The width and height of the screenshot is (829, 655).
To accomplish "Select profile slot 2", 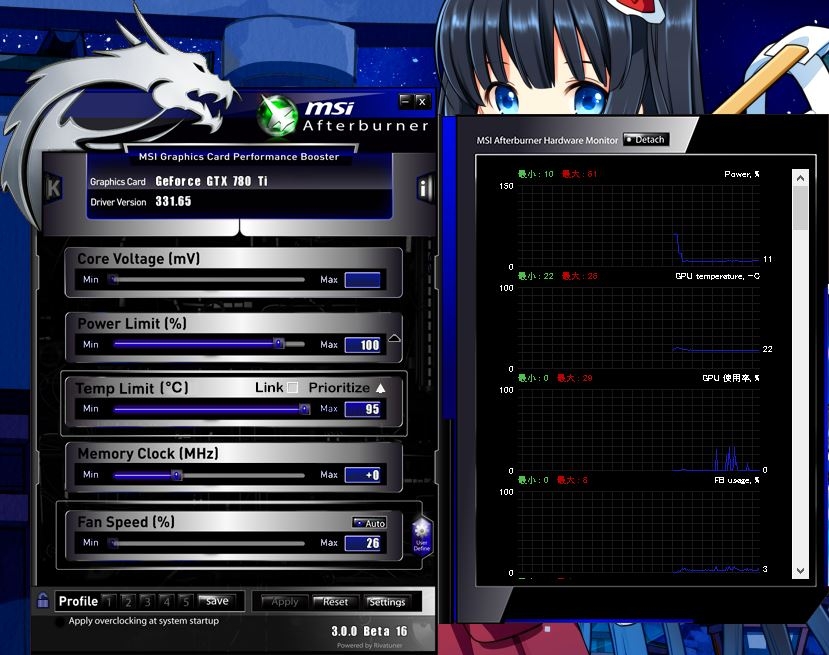I will [x=128, y=601].
